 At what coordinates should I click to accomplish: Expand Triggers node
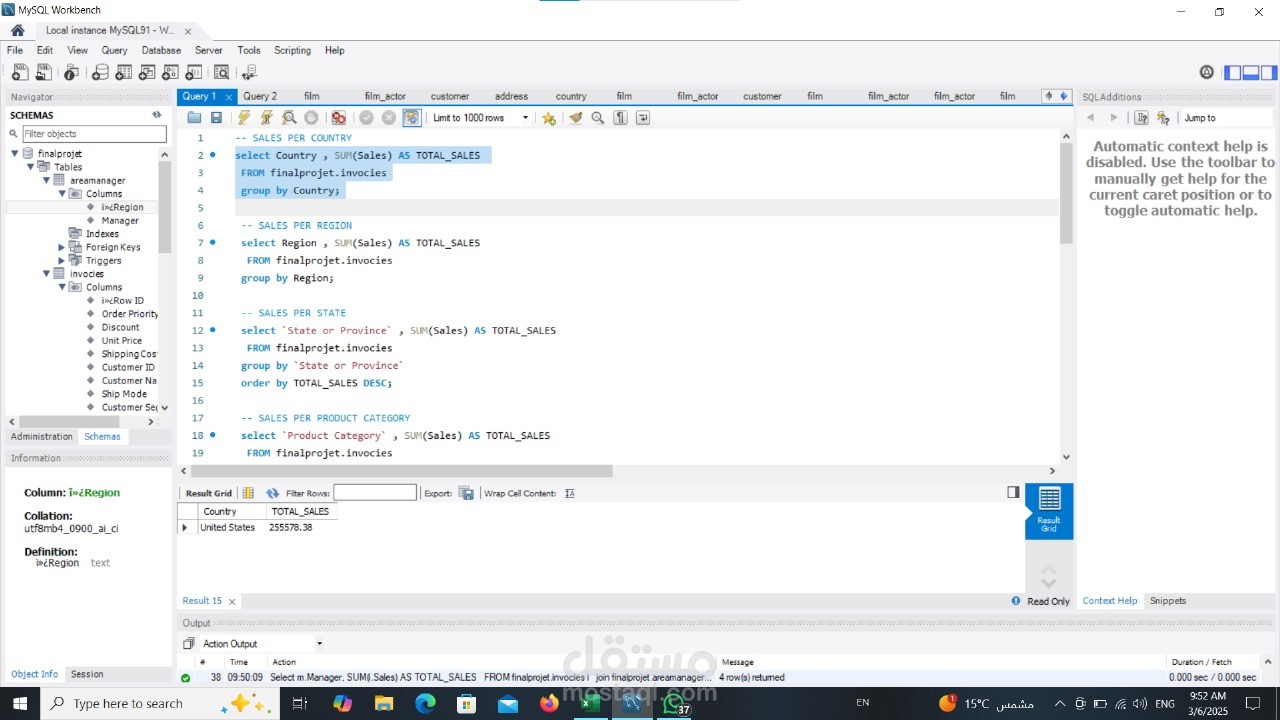62,261
